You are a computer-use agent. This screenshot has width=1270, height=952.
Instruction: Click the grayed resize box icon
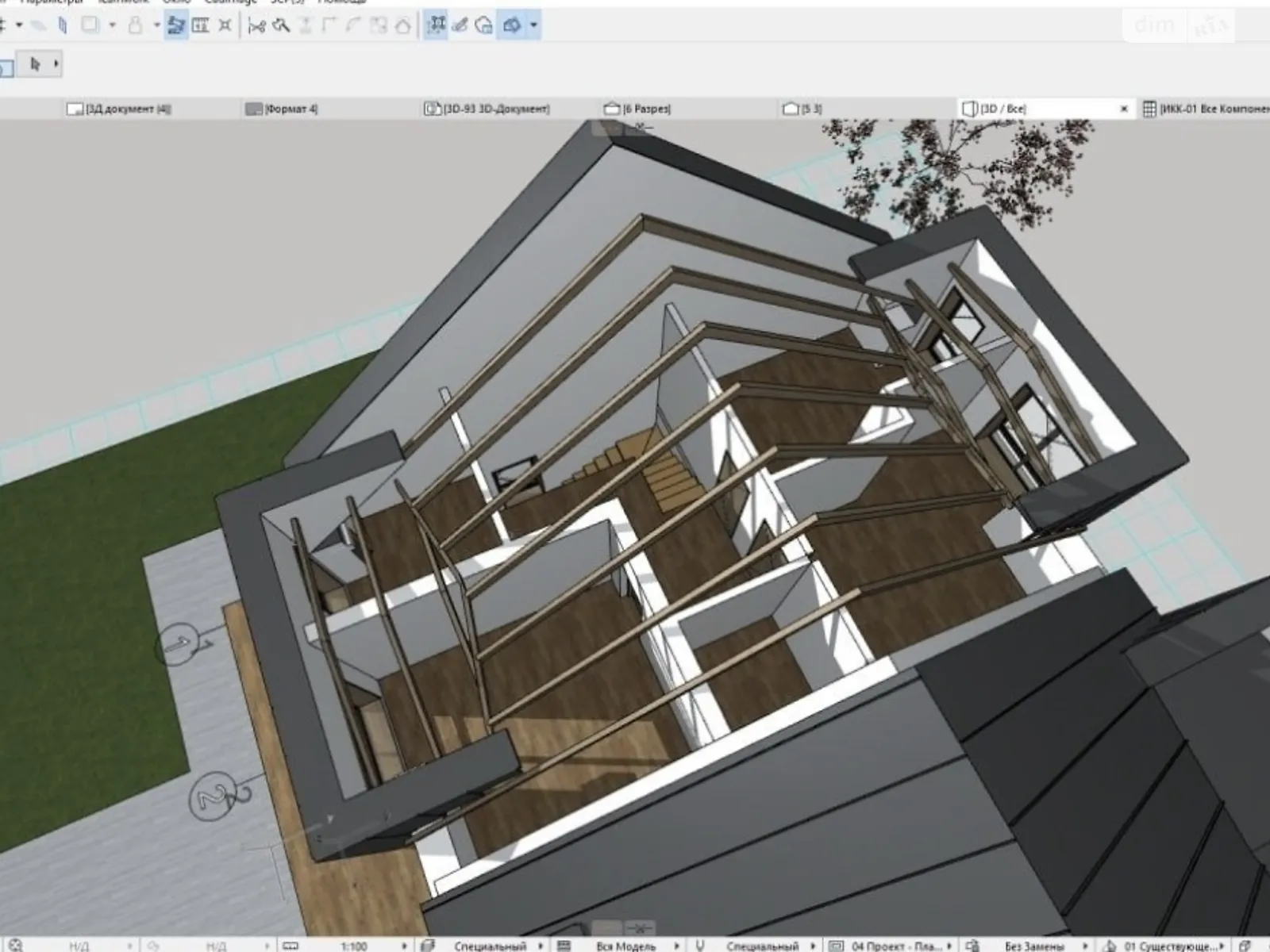(x=379, y=26)
